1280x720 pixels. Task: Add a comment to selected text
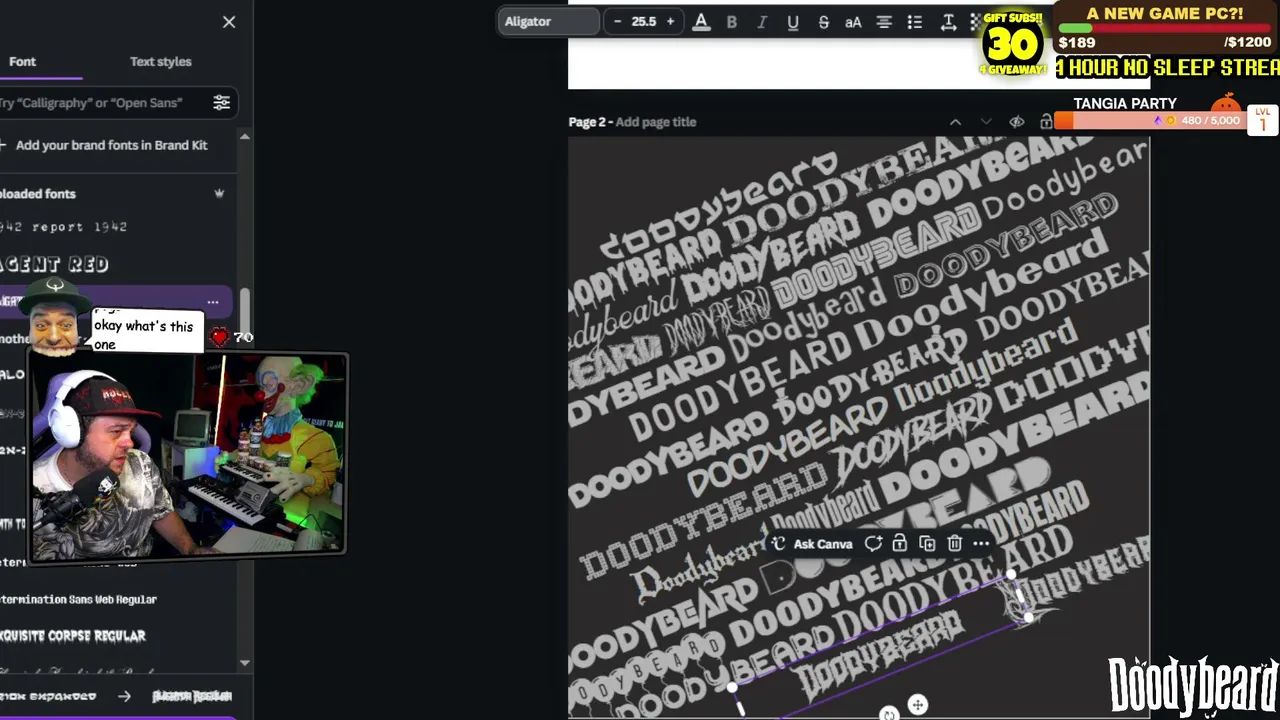click(x=873, y=543)
